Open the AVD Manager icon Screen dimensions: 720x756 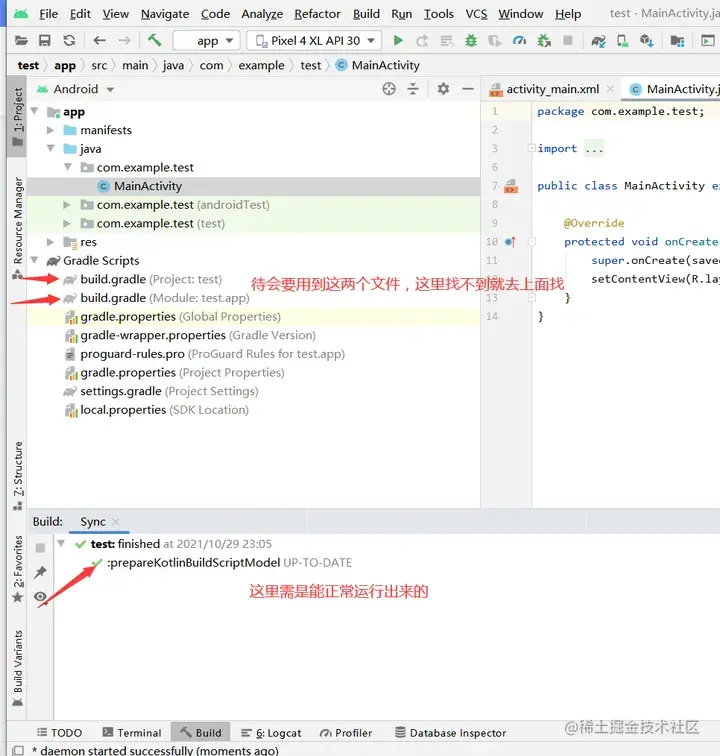point(623,41)
